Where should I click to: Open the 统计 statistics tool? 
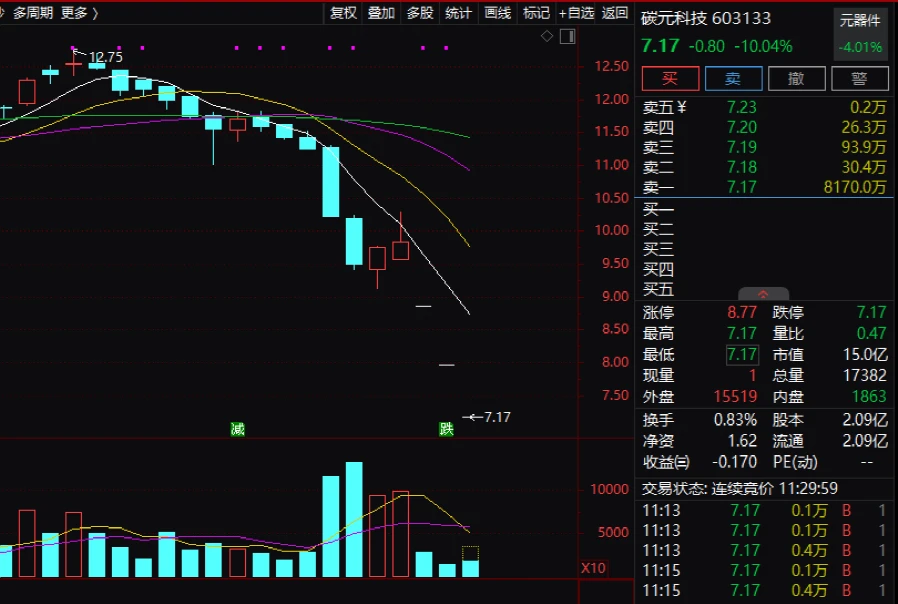tap(458, 13)
